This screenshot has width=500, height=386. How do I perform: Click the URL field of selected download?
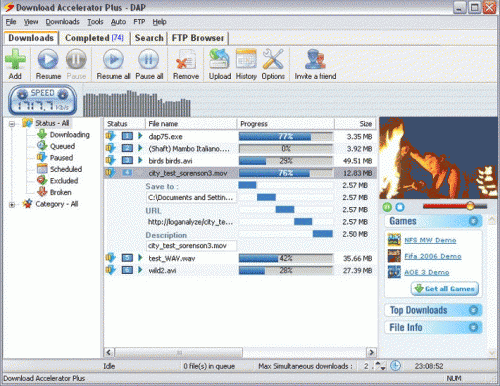point(191,222)
